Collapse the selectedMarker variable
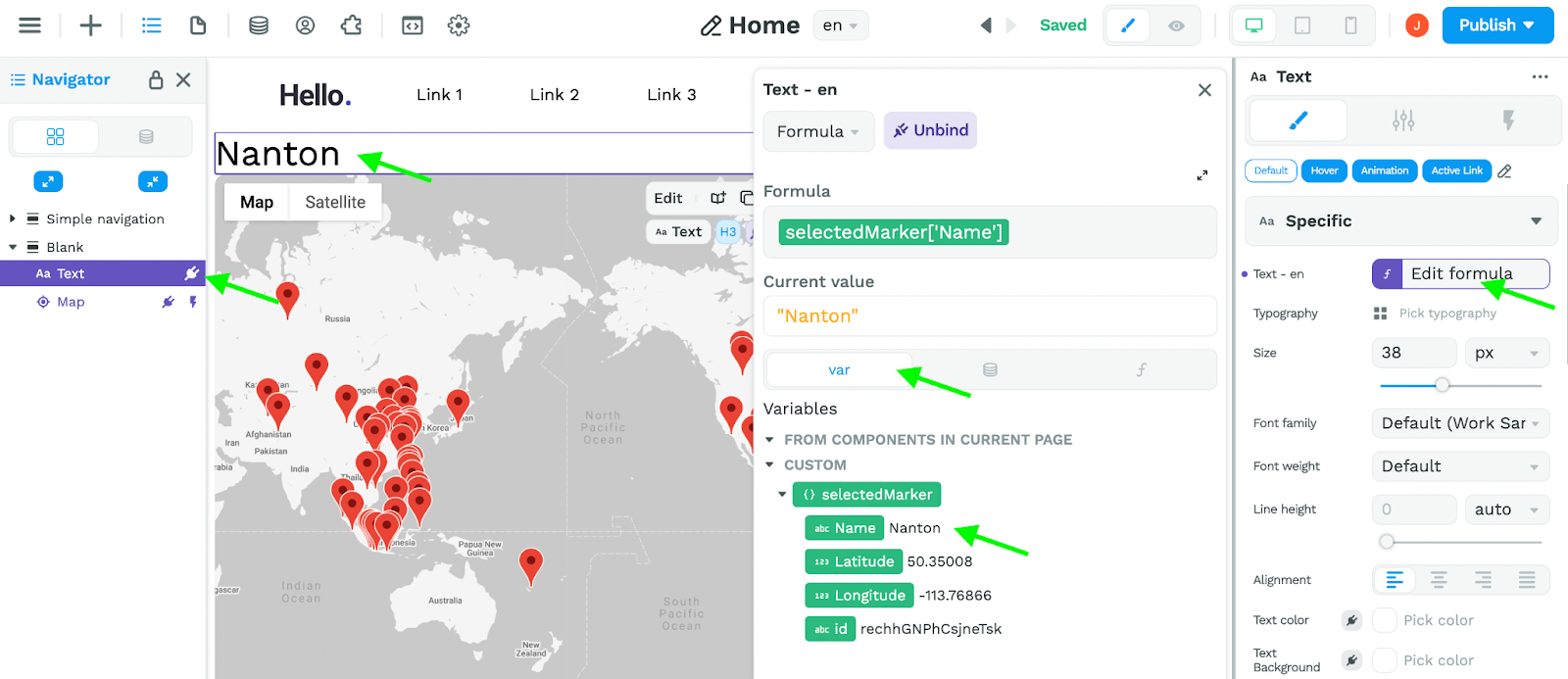 click(782, 495)
